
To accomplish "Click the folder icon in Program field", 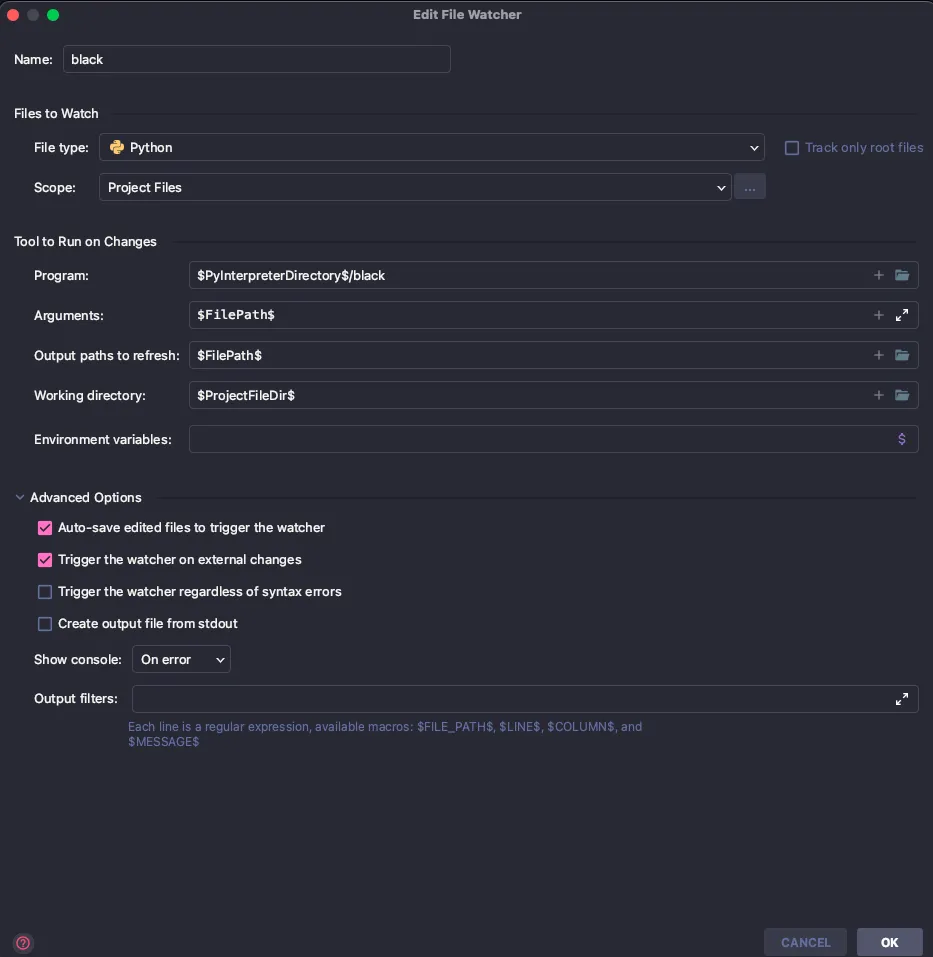I will click(901, 275).
